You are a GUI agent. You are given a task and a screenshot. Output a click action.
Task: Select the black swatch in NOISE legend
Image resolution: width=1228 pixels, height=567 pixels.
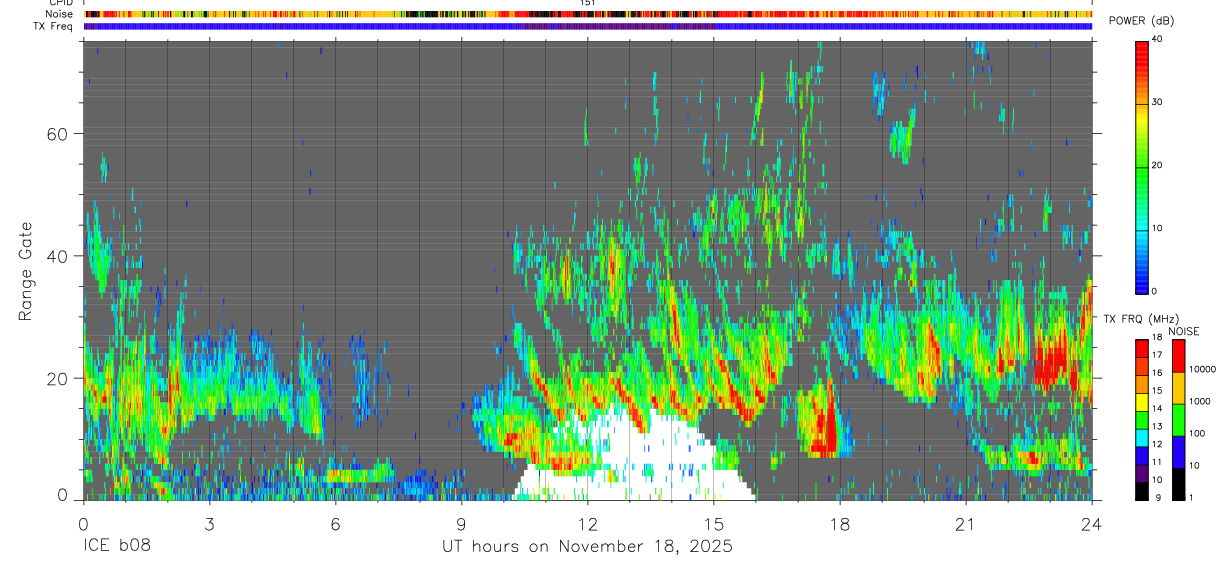pos(1178,484)
